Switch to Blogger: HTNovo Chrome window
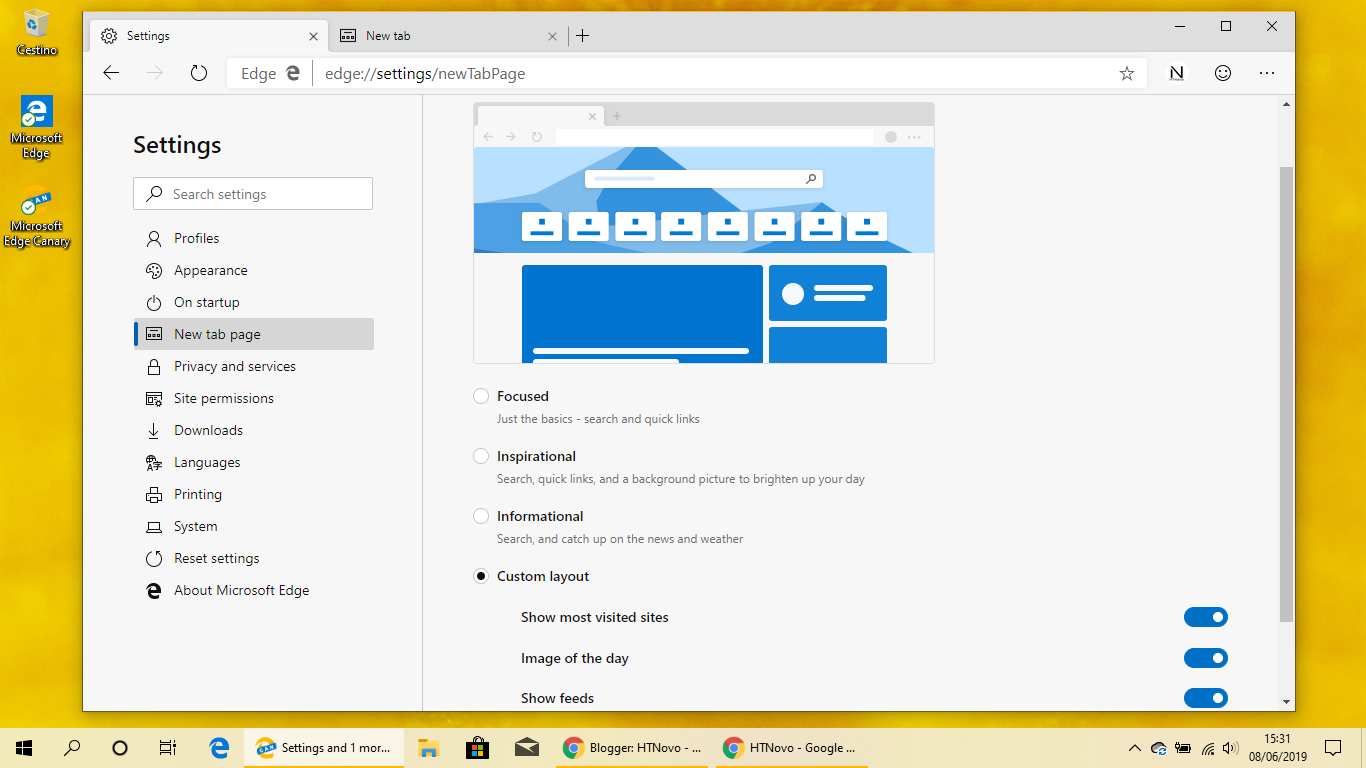This screenshot has height=768, width=1366. tap(632, 748)
